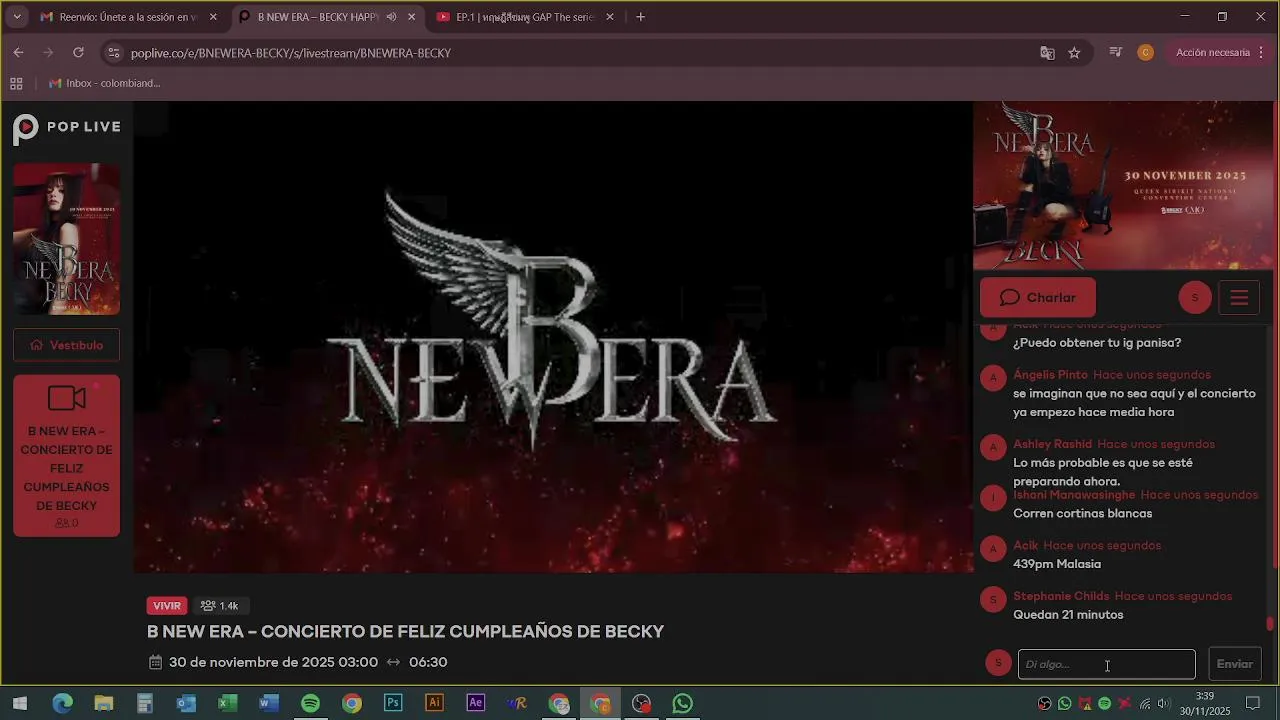Image resolution: width=1280 pixels, height=720 pixels.
Task: Click the POP LIVE logo
Action: click(67, 128)
